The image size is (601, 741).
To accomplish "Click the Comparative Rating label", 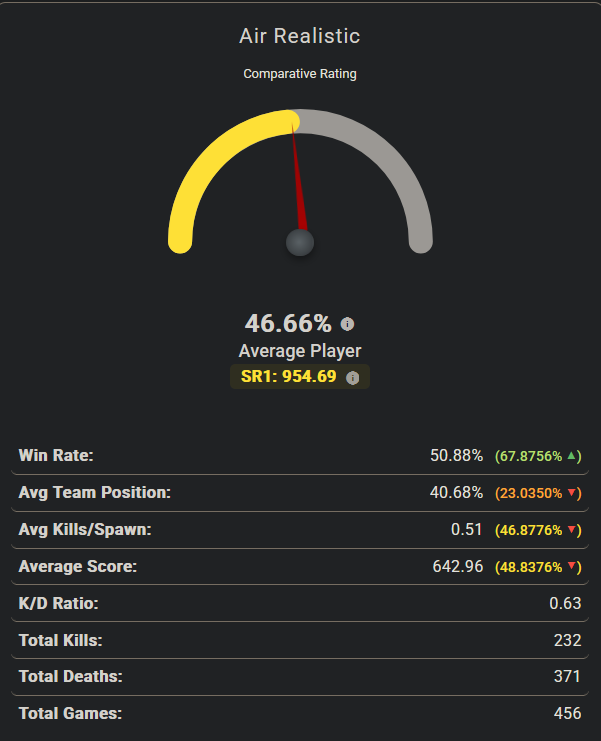I will pos(300,74).
